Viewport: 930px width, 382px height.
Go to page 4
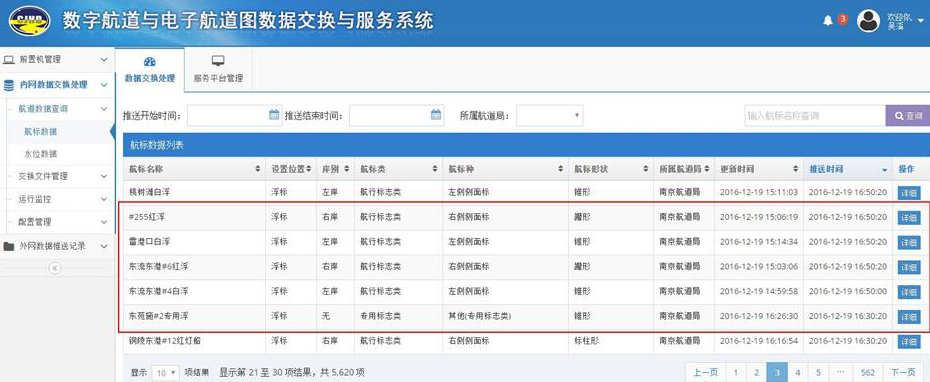coord(797,373)
